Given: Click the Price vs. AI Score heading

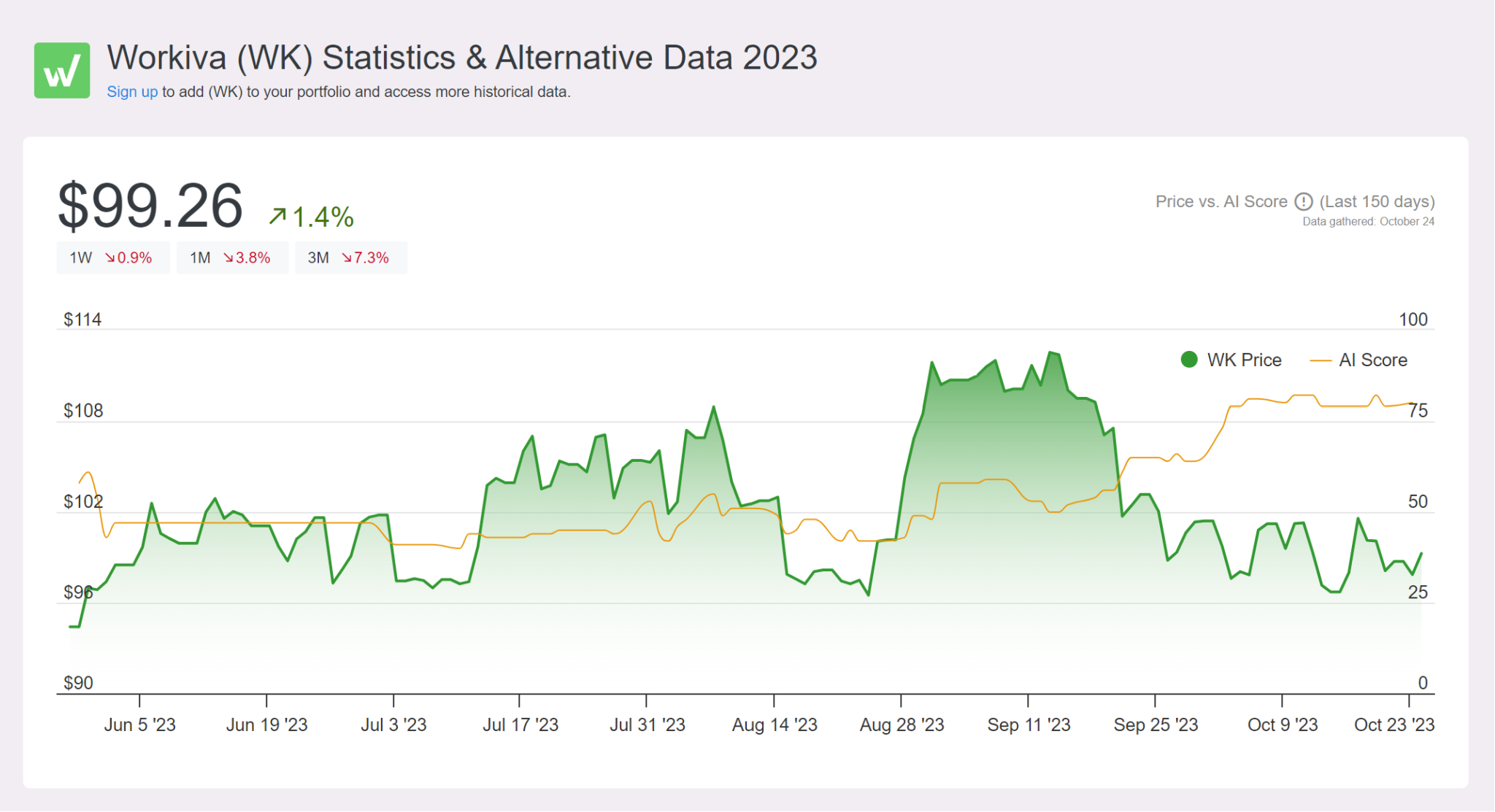Looking at the screenshot, I should click(1221, 201).
